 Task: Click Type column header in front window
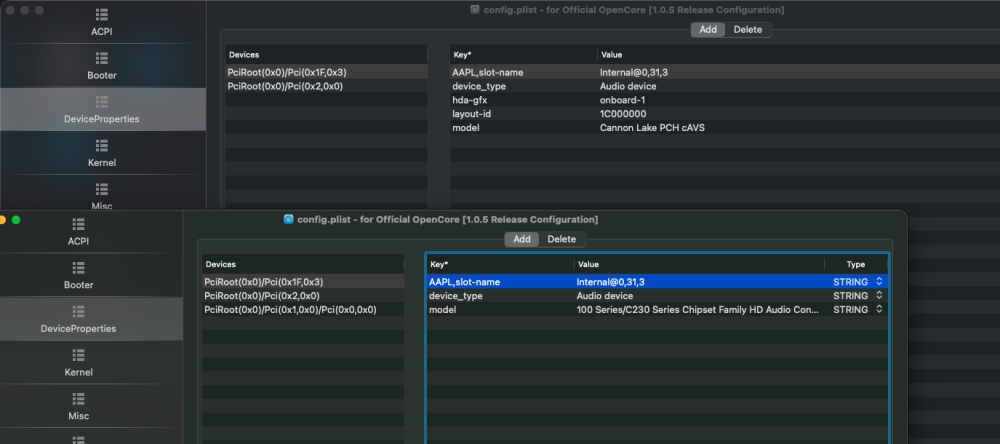coord(855,264)
